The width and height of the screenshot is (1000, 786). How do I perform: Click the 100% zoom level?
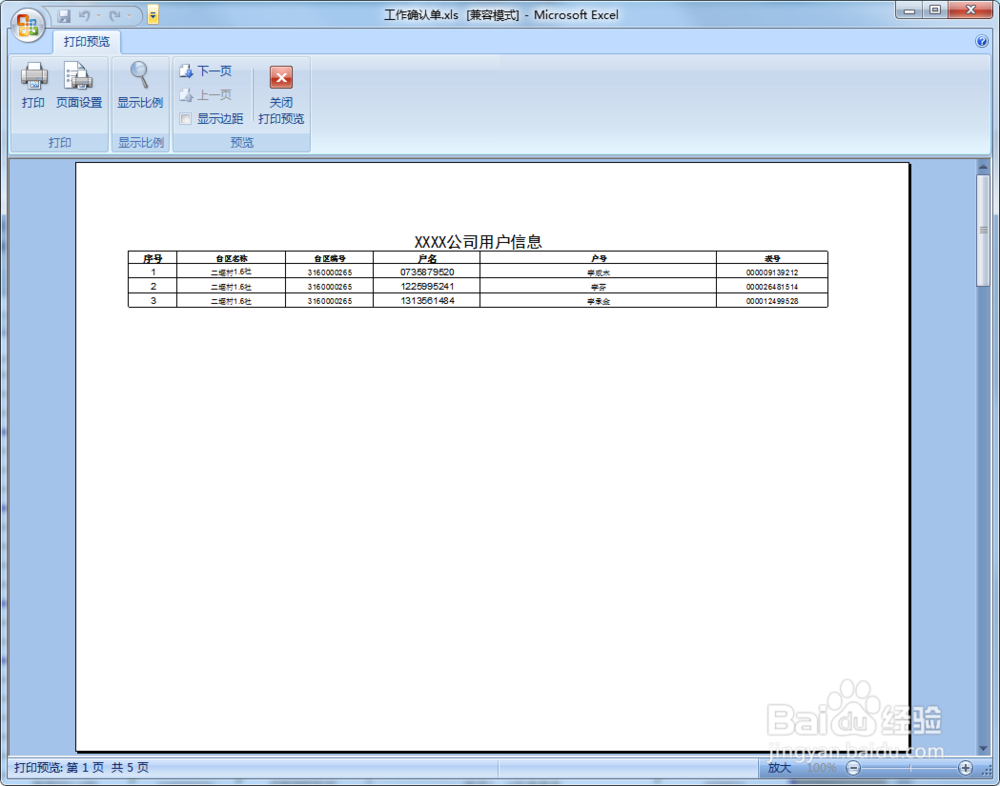821,767
